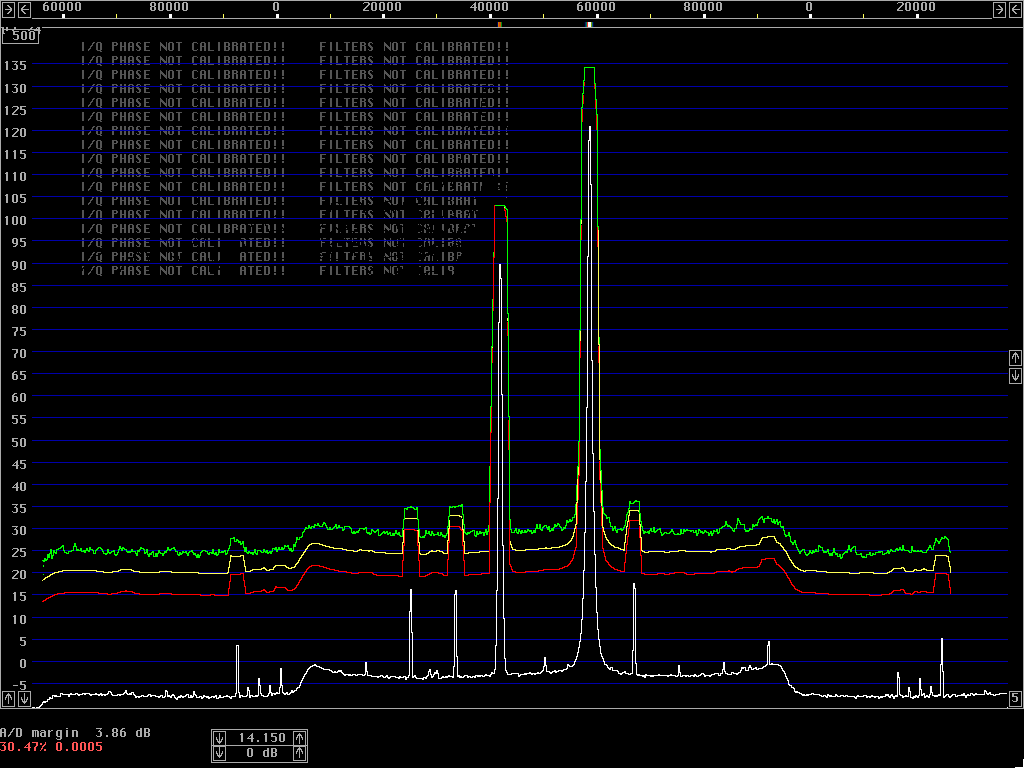This screenshot has width=1024, height=768.
Task: Click the 35 dB scale label
Action: (x=18, y=508)
